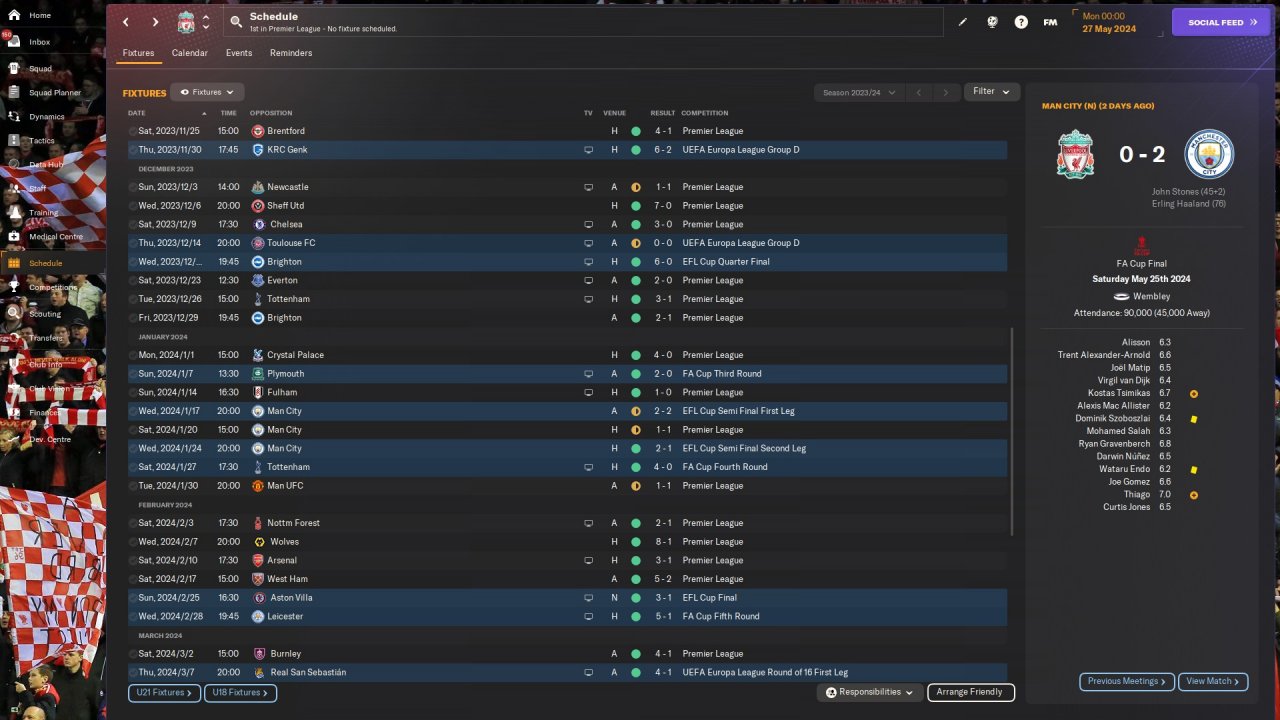The width and height of the screenshot is (1280, 720).
Task: Toggle circle beside Newcastle fixture date
Action: coord(133,187)
